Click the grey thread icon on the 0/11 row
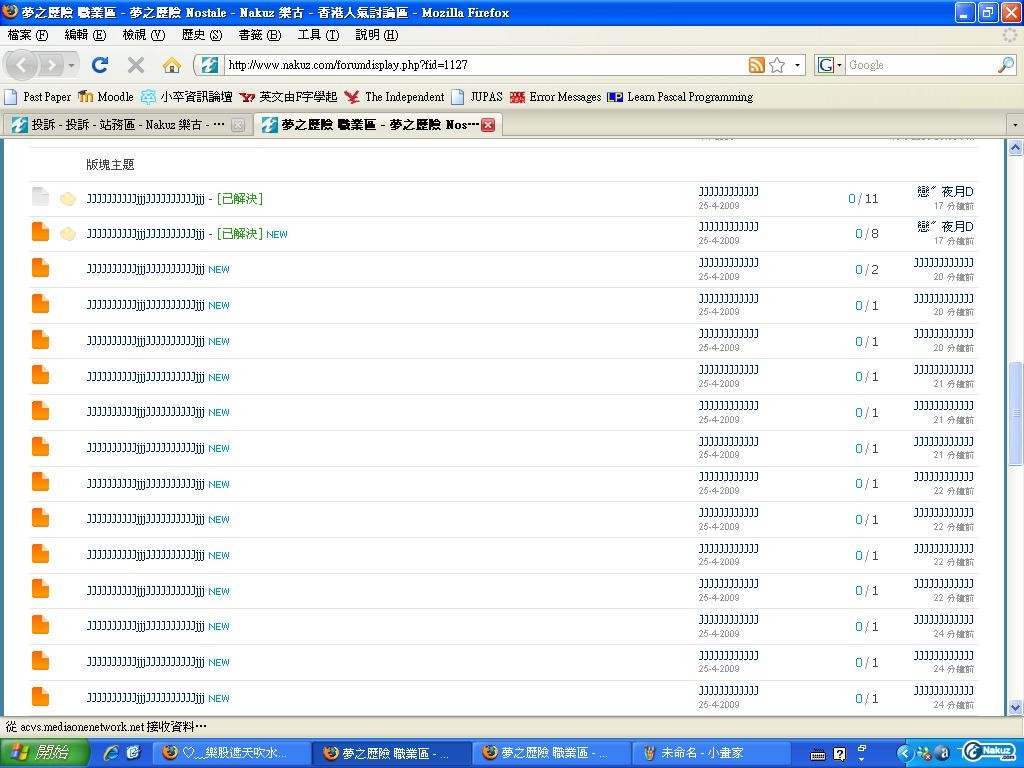This screenshot has height=768, width=1024. pos(40,197)
